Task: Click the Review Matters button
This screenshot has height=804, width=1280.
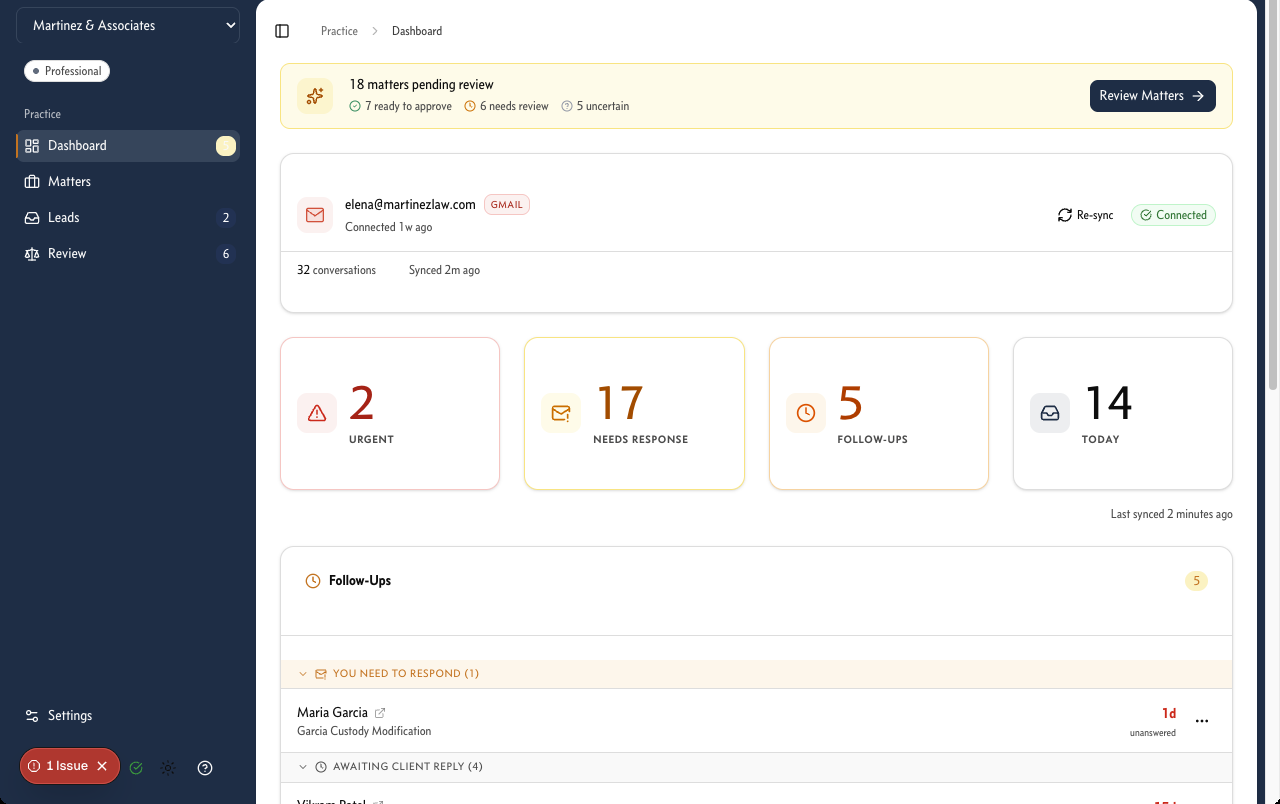Action: click(1153, 96)
